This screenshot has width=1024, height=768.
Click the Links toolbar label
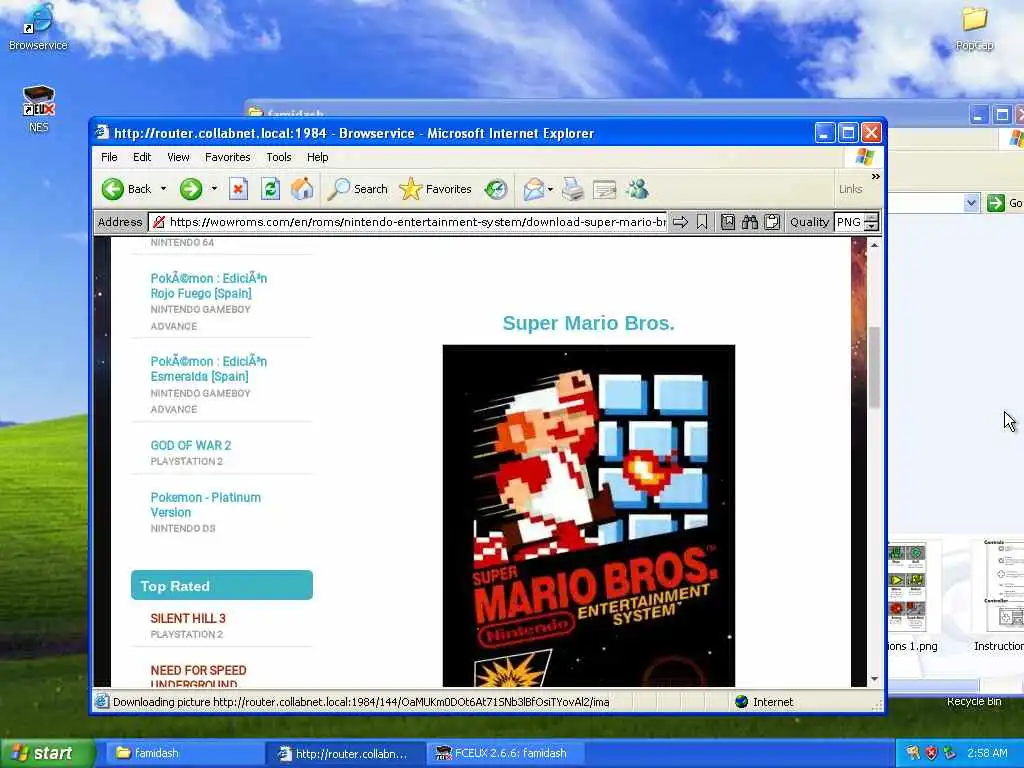[x=850, y=189]
